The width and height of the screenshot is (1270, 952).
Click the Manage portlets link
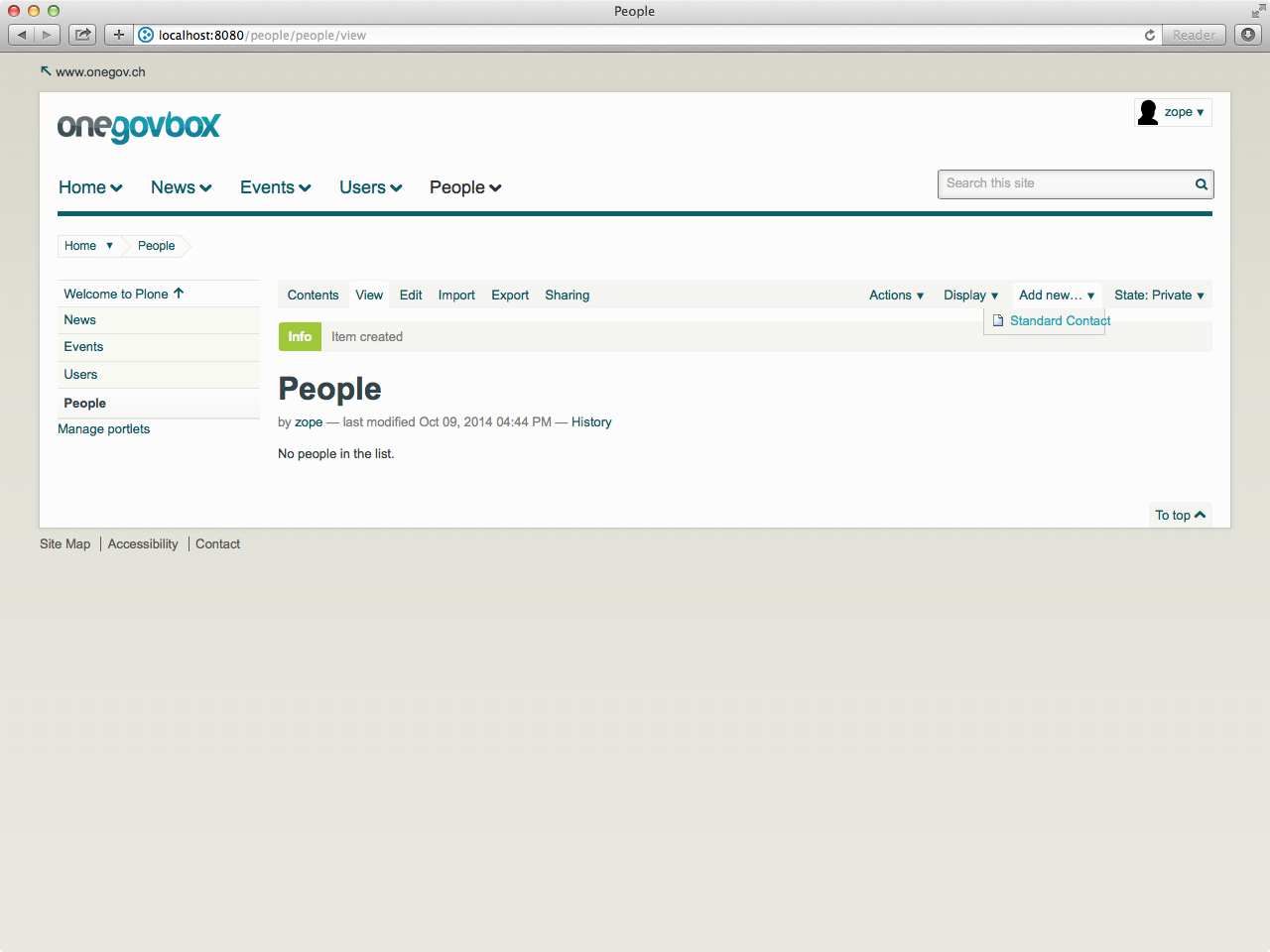[103, 429]
